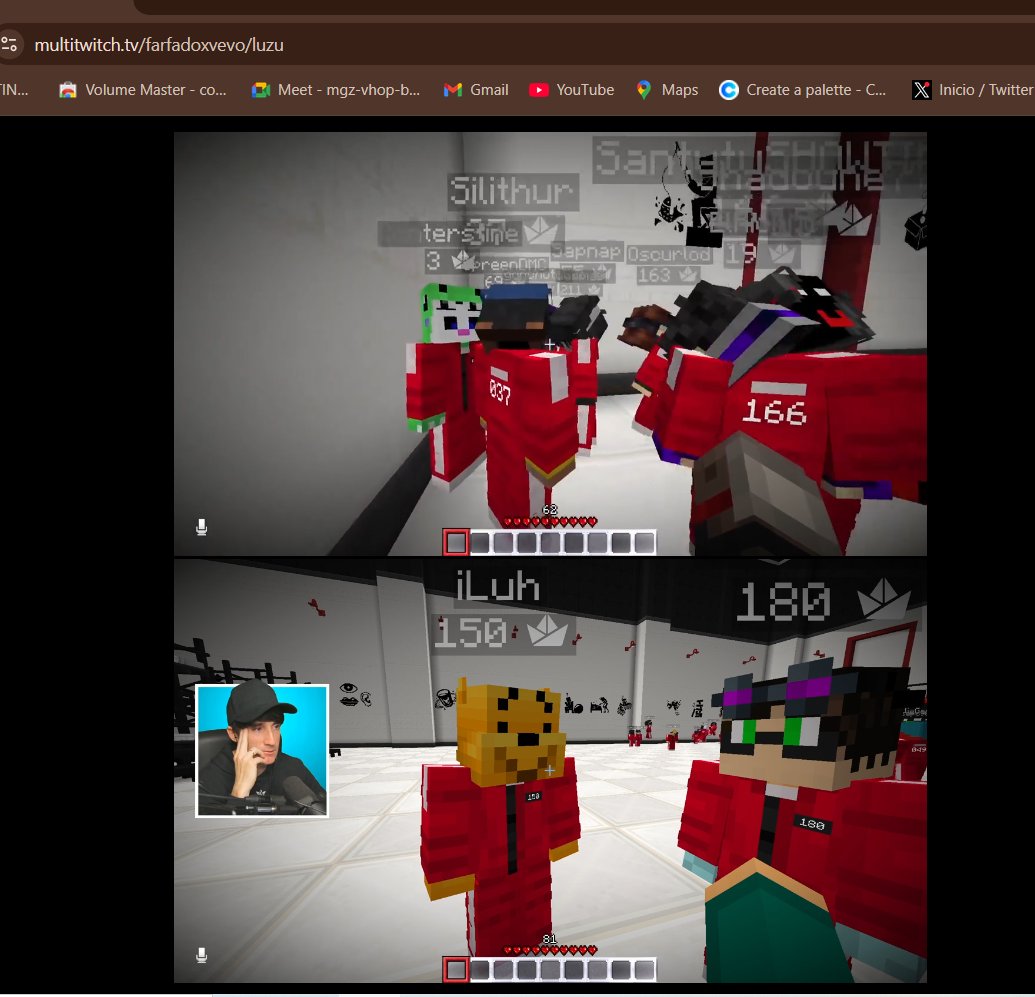The image size is (1035, 997).
Task: Click the streamer webcam overlay in bottom stream
Action: click(x=262, y=751)
